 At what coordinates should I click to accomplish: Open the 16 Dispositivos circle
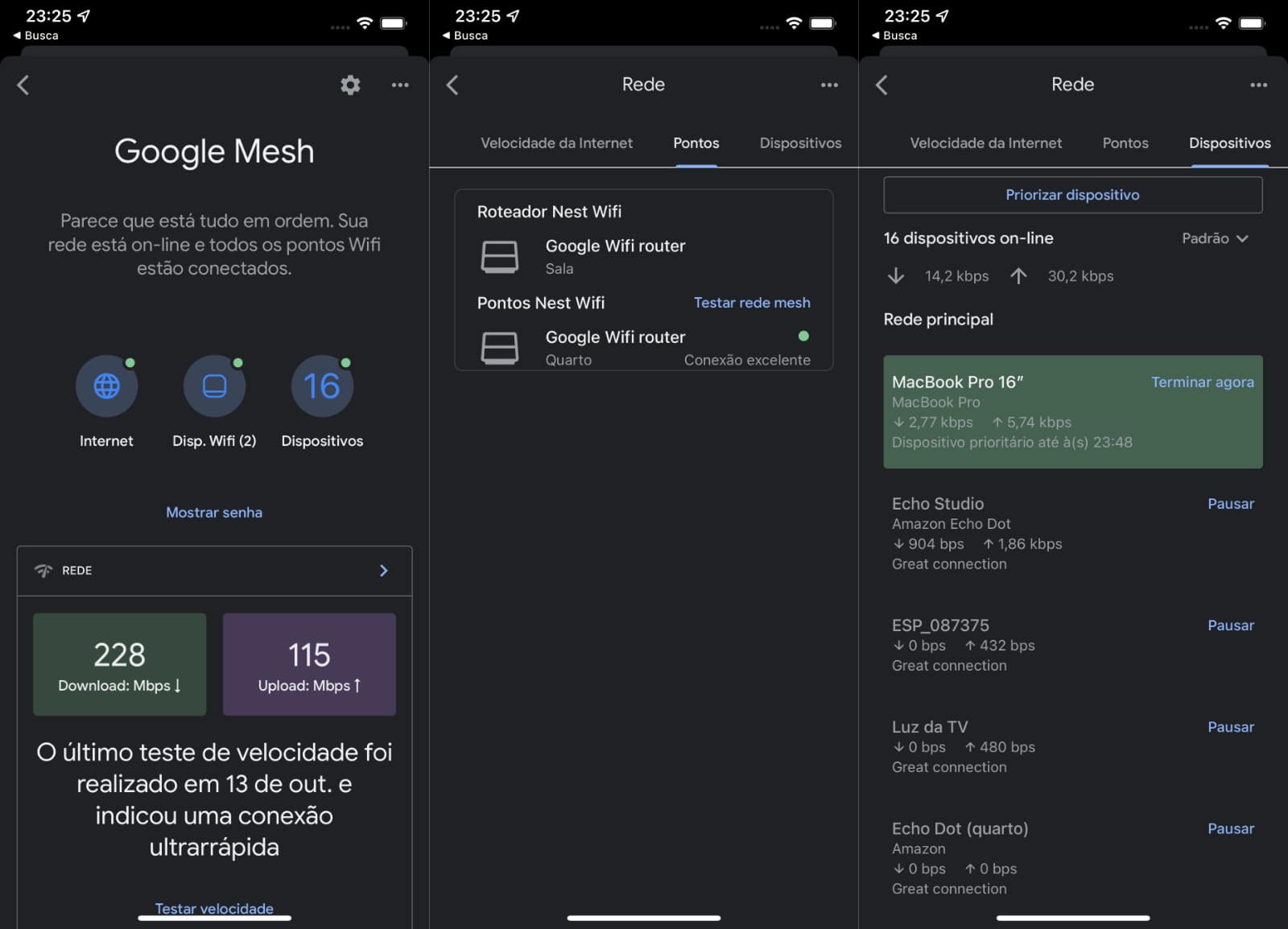tap(322, 386)
